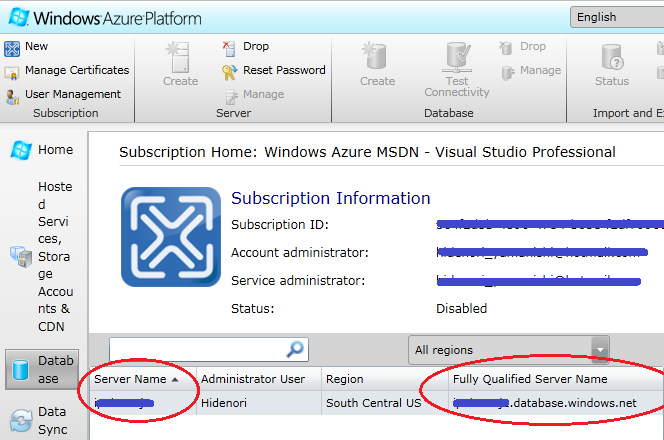The image size is (664, 440).
Task: Click the Database navigation label
Action: [55, 370]
